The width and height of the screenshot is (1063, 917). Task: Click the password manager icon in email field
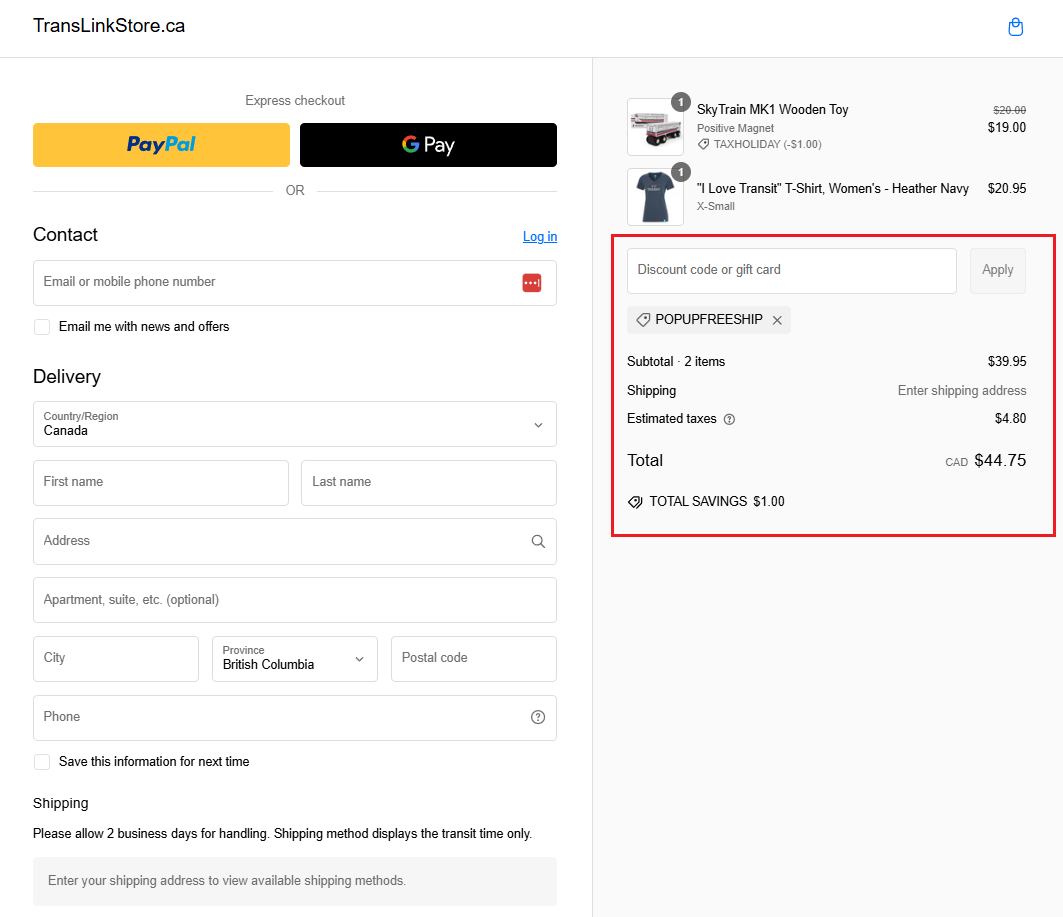531,283
